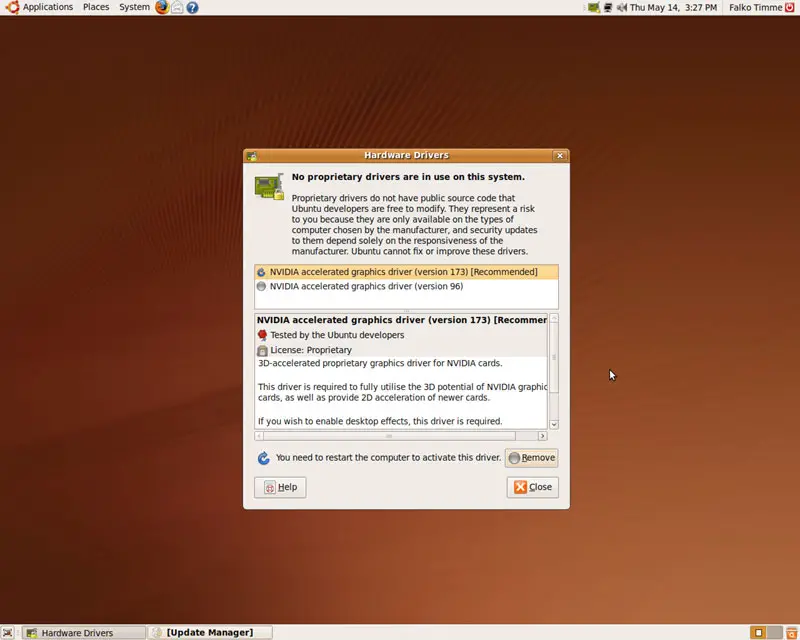Click the Help button in dialog
The image size is (800, 640).
(x=280, y=487)
